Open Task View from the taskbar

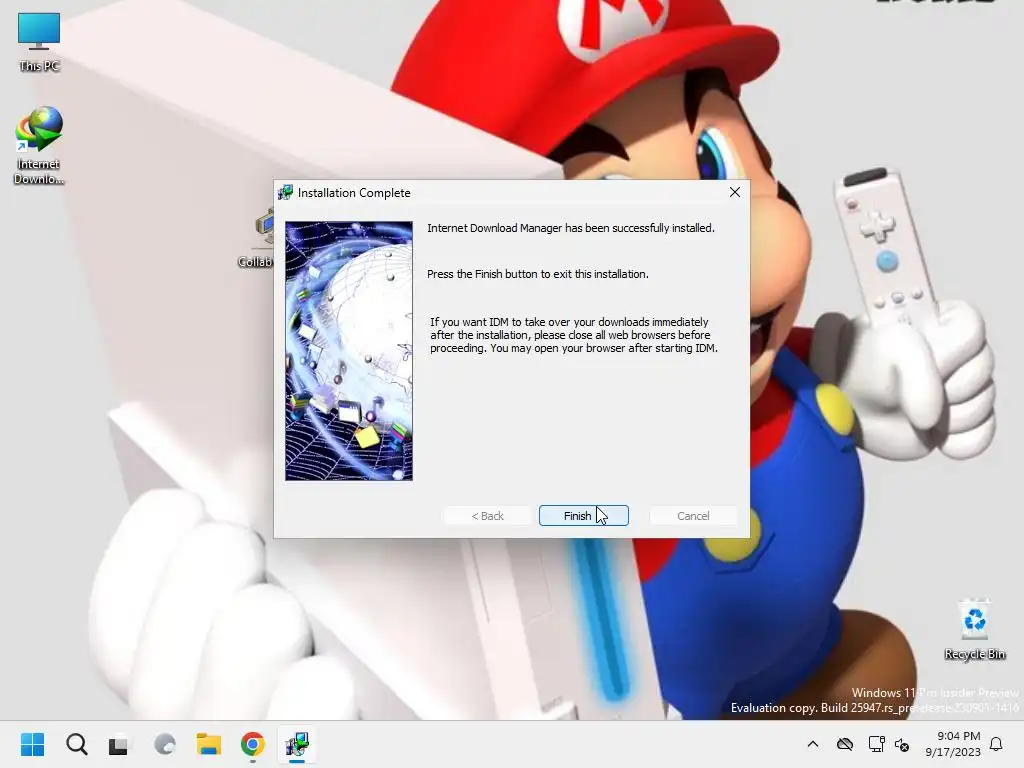click(x=120, y=744)
